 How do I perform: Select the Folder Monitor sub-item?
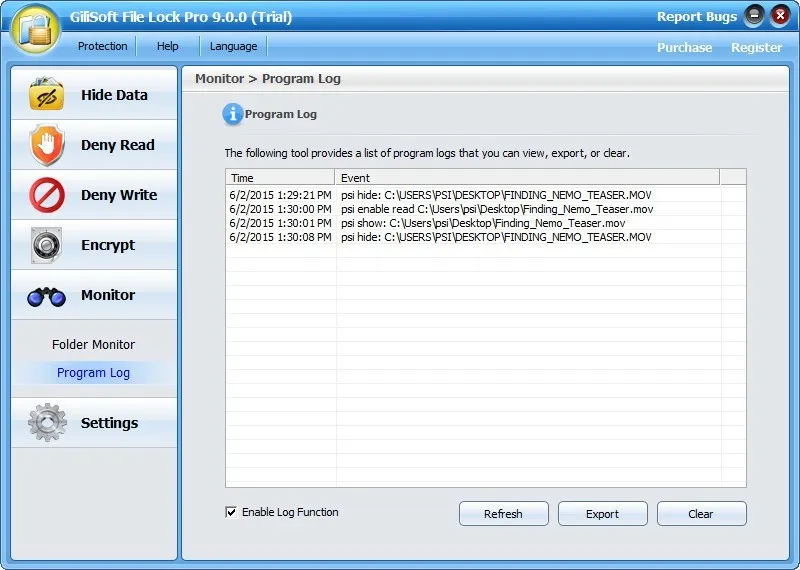coord(93,344)
